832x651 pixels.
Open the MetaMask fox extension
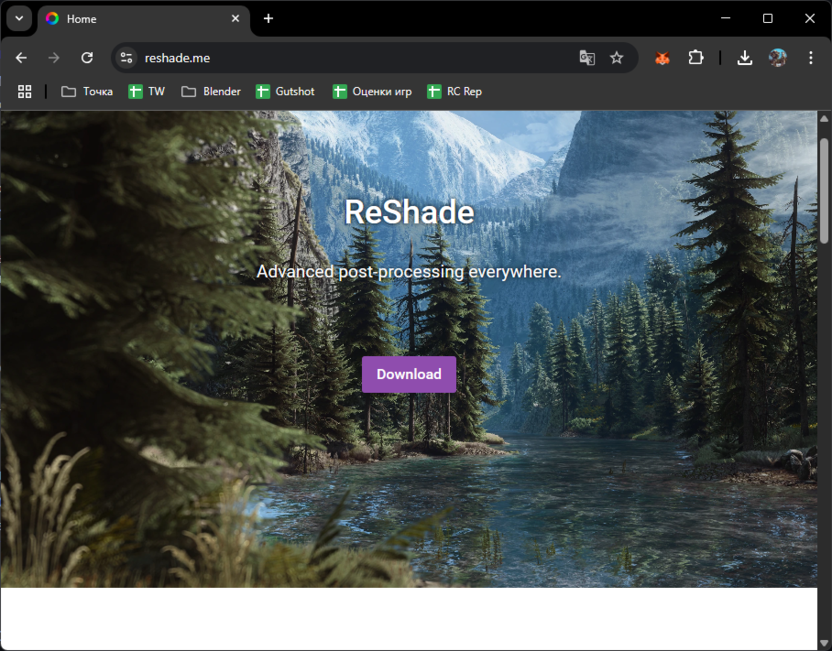[x=662, y=58]
